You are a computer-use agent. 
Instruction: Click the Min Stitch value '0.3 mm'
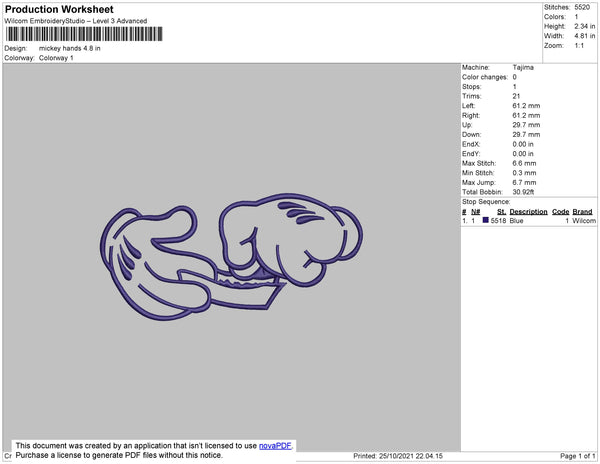524,173
